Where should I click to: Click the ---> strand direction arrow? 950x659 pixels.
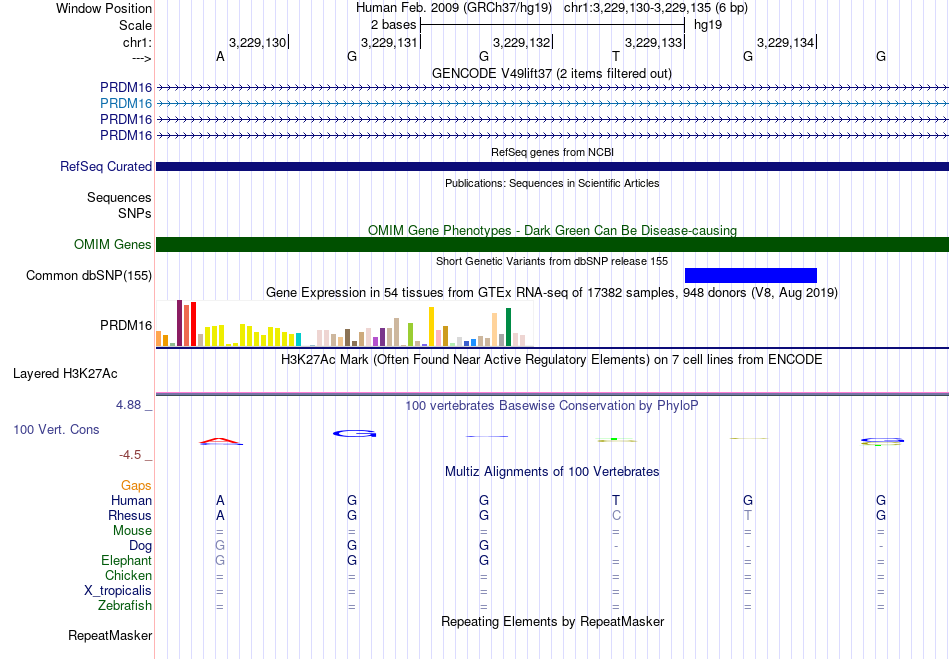[141, 58]
